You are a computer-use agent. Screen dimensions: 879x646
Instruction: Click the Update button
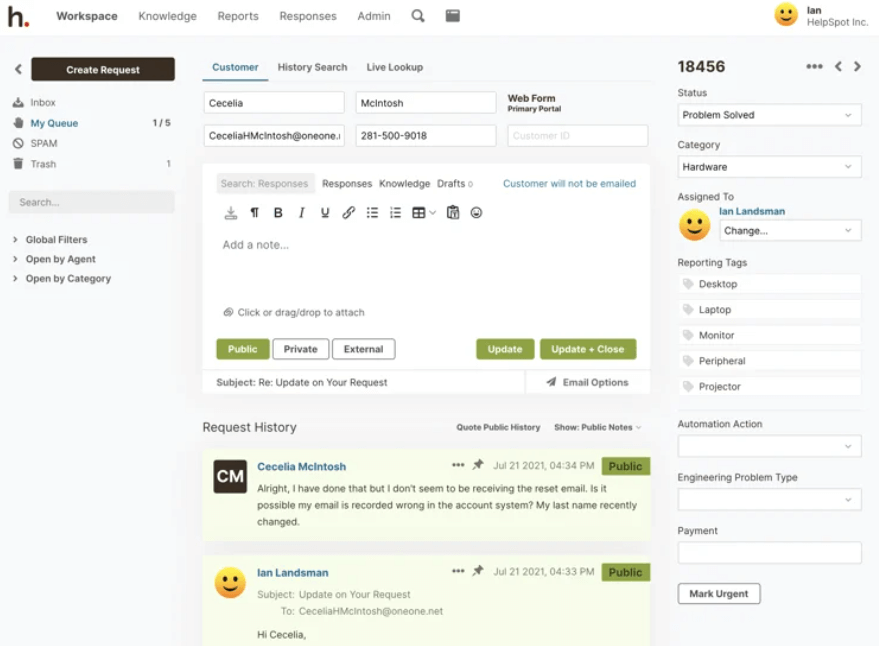(x=505, y=349)
